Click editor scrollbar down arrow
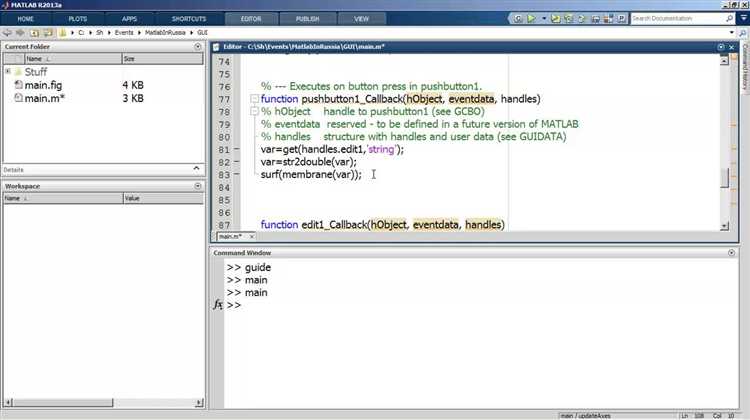750x420 pixels. (724, 226)
